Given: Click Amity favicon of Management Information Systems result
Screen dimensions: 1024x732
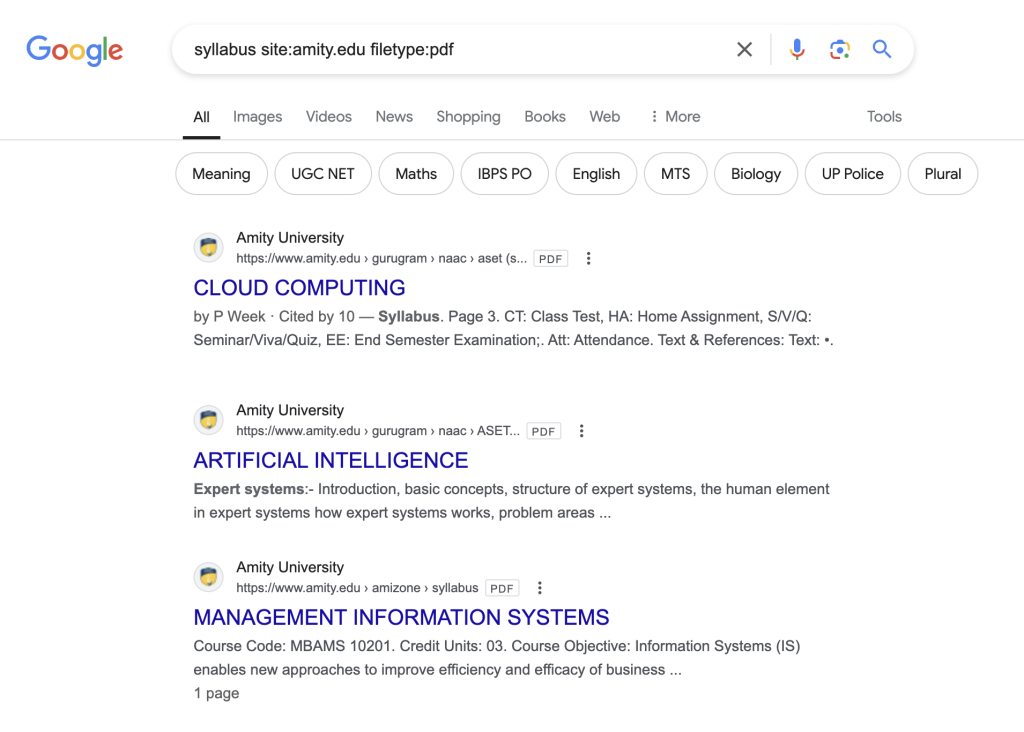Looking at the screenshot, I should coord(209,577).
